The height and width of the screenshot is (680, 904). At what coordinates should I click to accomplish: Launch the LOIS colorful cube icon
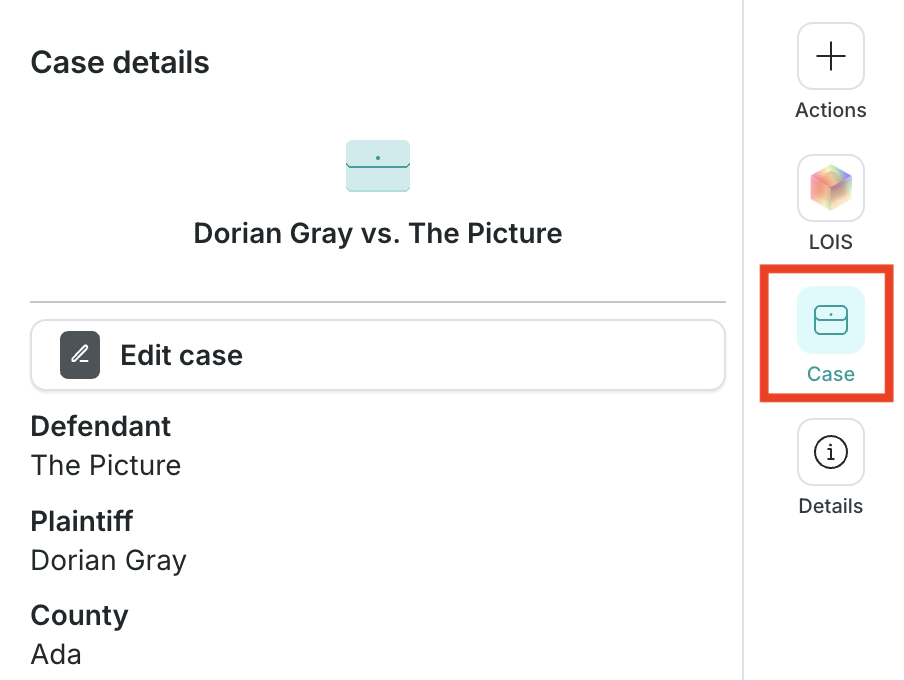point(830,187)
